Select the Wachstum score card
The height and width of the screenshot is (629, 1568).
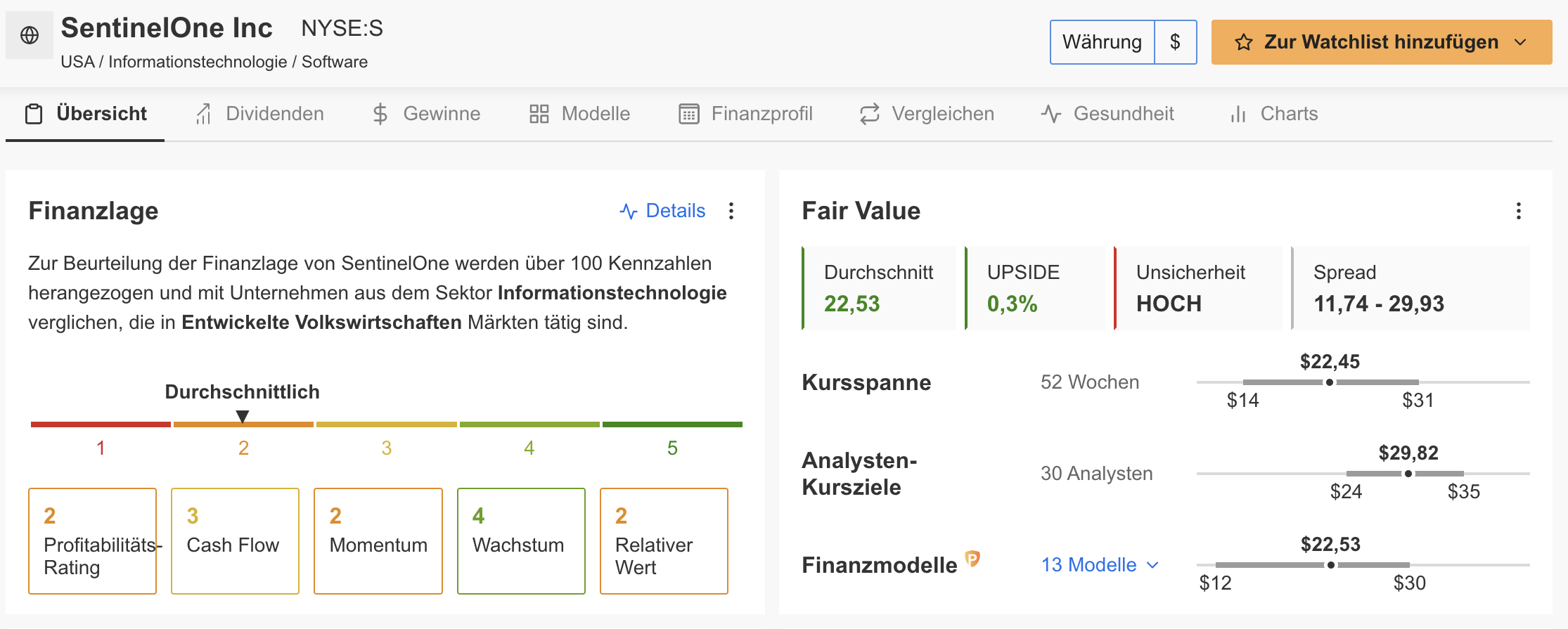coord(521,541)
